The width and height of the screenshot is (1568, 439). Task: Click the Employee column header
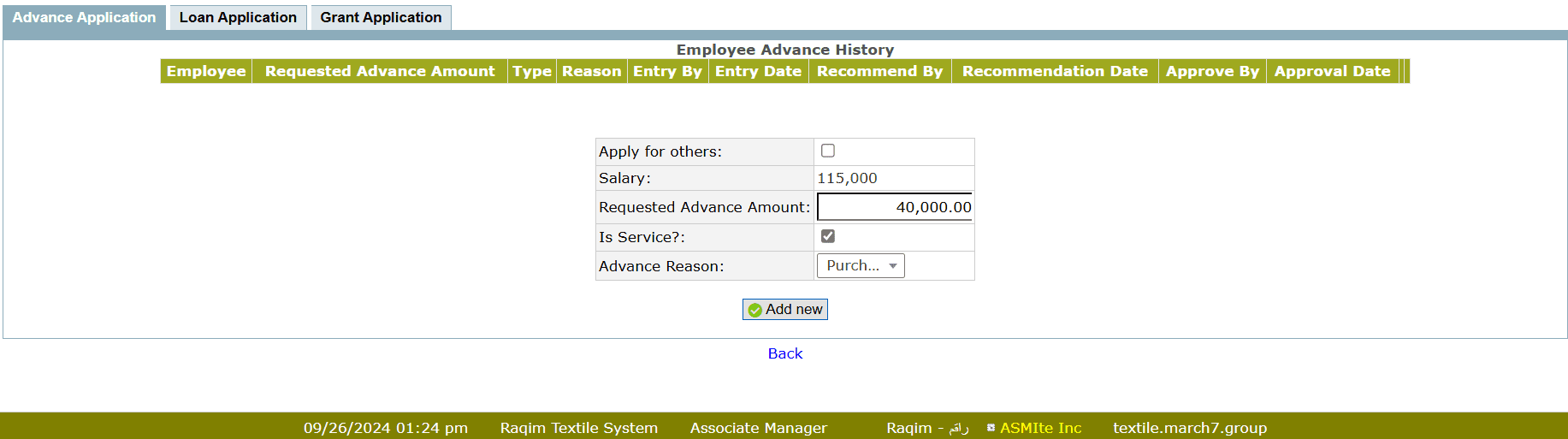(206, 71)
